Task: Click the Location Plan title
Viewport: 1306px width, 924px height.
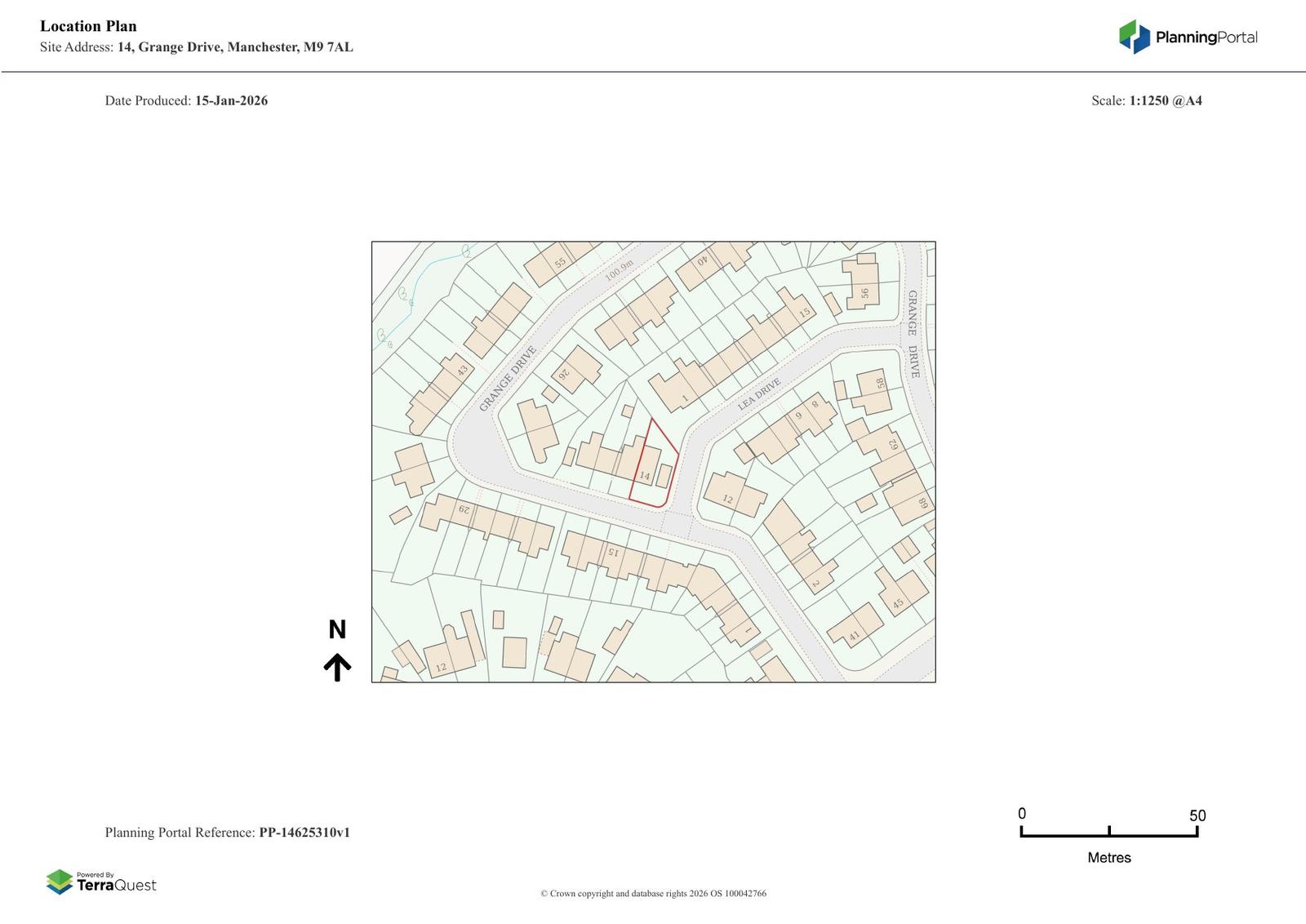Action: (88, 26)
